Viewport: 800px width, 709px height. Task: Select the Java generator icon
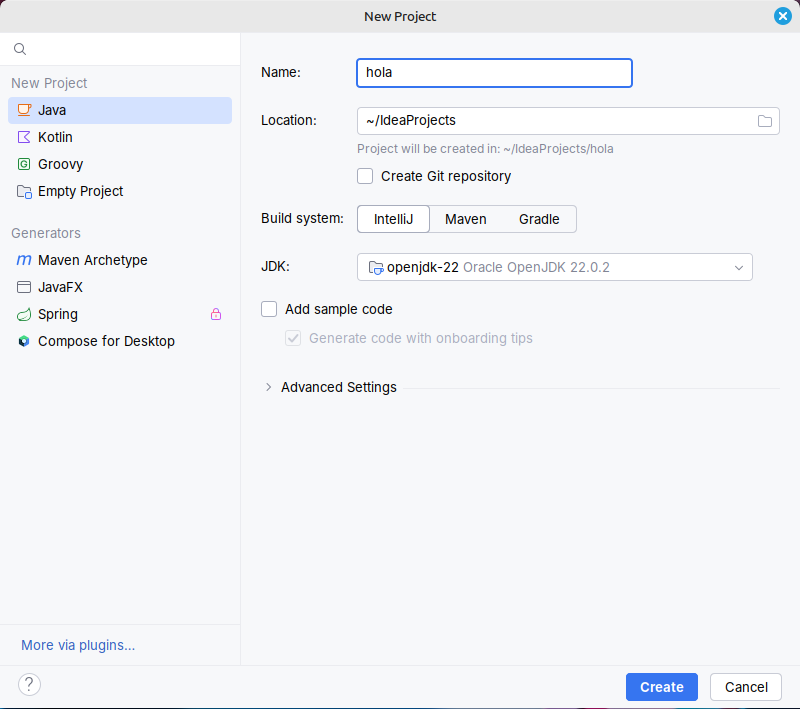click(x=22, y=110)
